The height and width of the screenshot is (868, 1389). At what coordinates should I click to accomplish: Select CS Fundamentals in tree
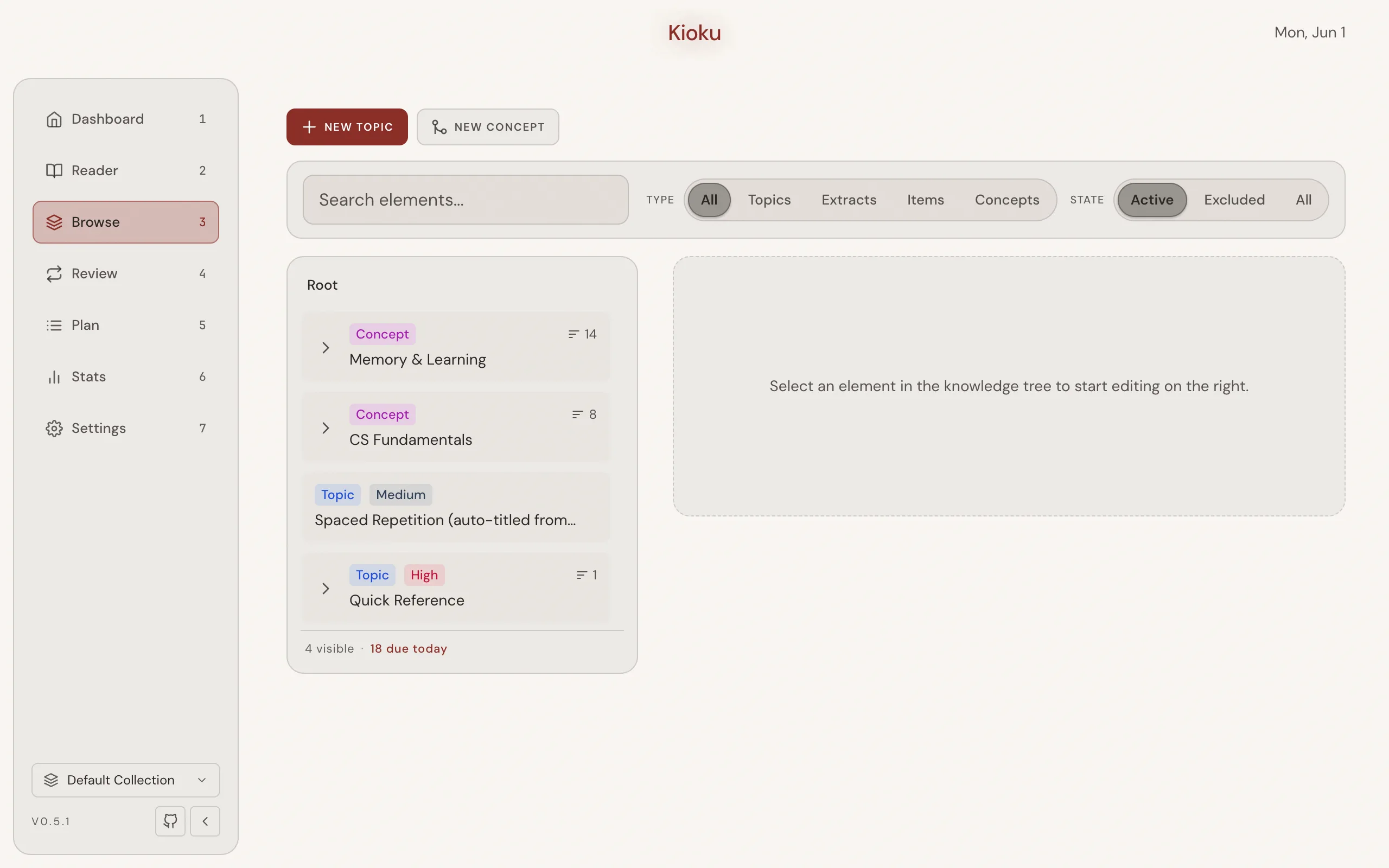(x=456, y=427)
